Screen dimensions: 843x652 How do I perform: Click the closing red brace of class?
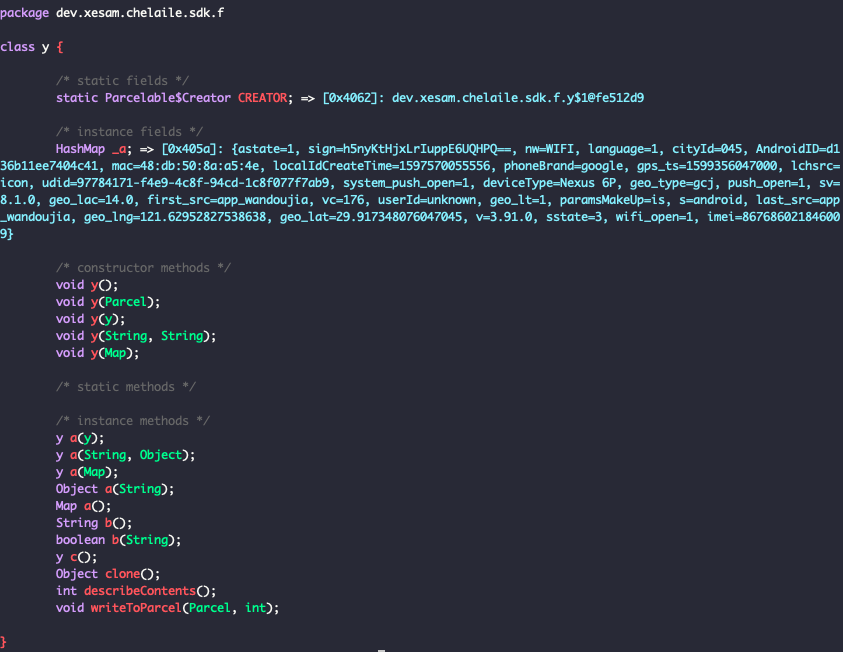[x=3, y=642]
